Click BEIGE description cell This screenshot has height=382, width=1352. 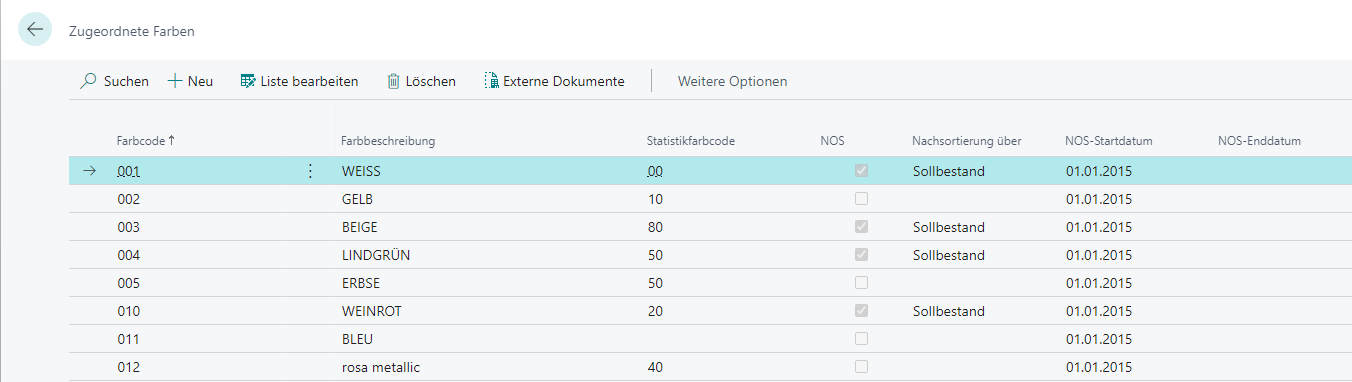click(359, 227)
